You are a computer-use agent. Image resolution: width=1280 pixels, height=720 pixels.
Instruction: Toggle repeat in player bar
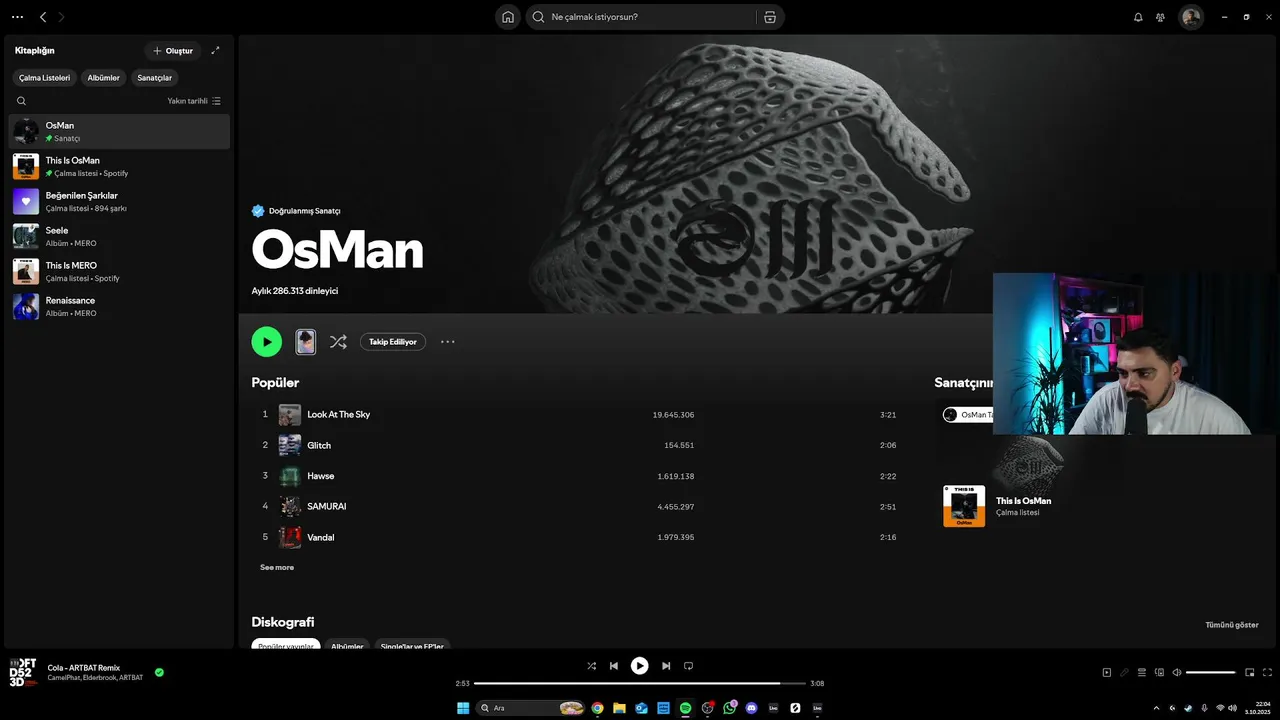[688, 666]
